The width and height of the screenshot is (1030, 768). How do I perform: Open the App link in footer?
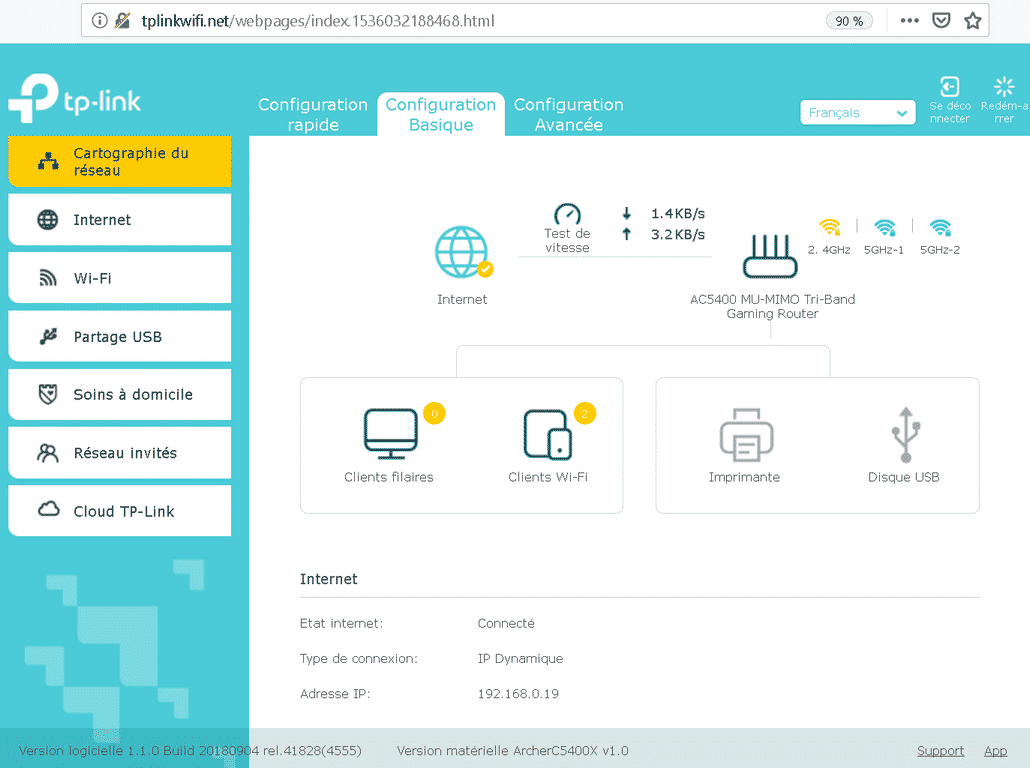pyautogui.click(x=995, y=751)
